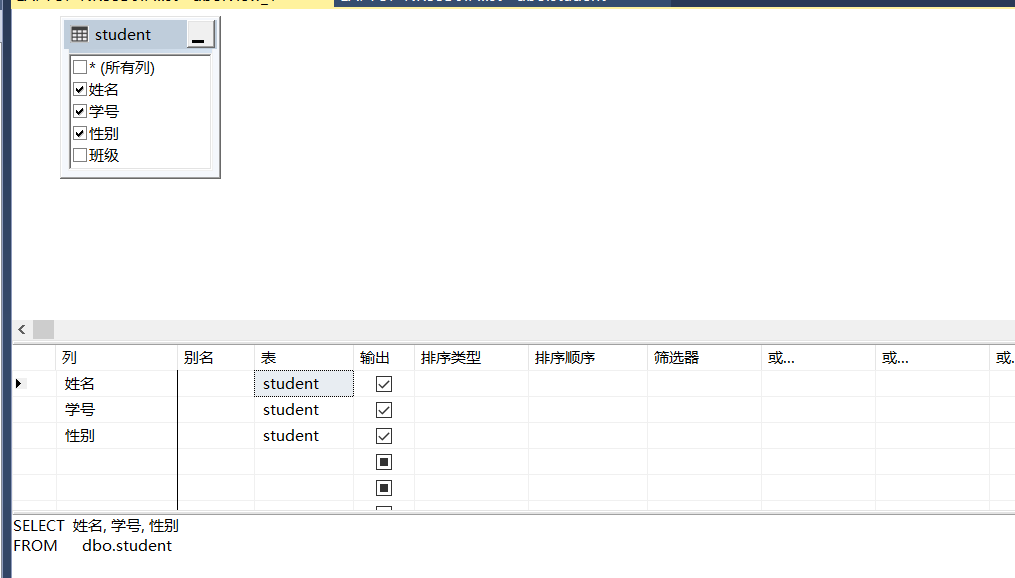Click the student table grid icon
The width and height of the screenshot is (1015, 578).
coord(80,34)
